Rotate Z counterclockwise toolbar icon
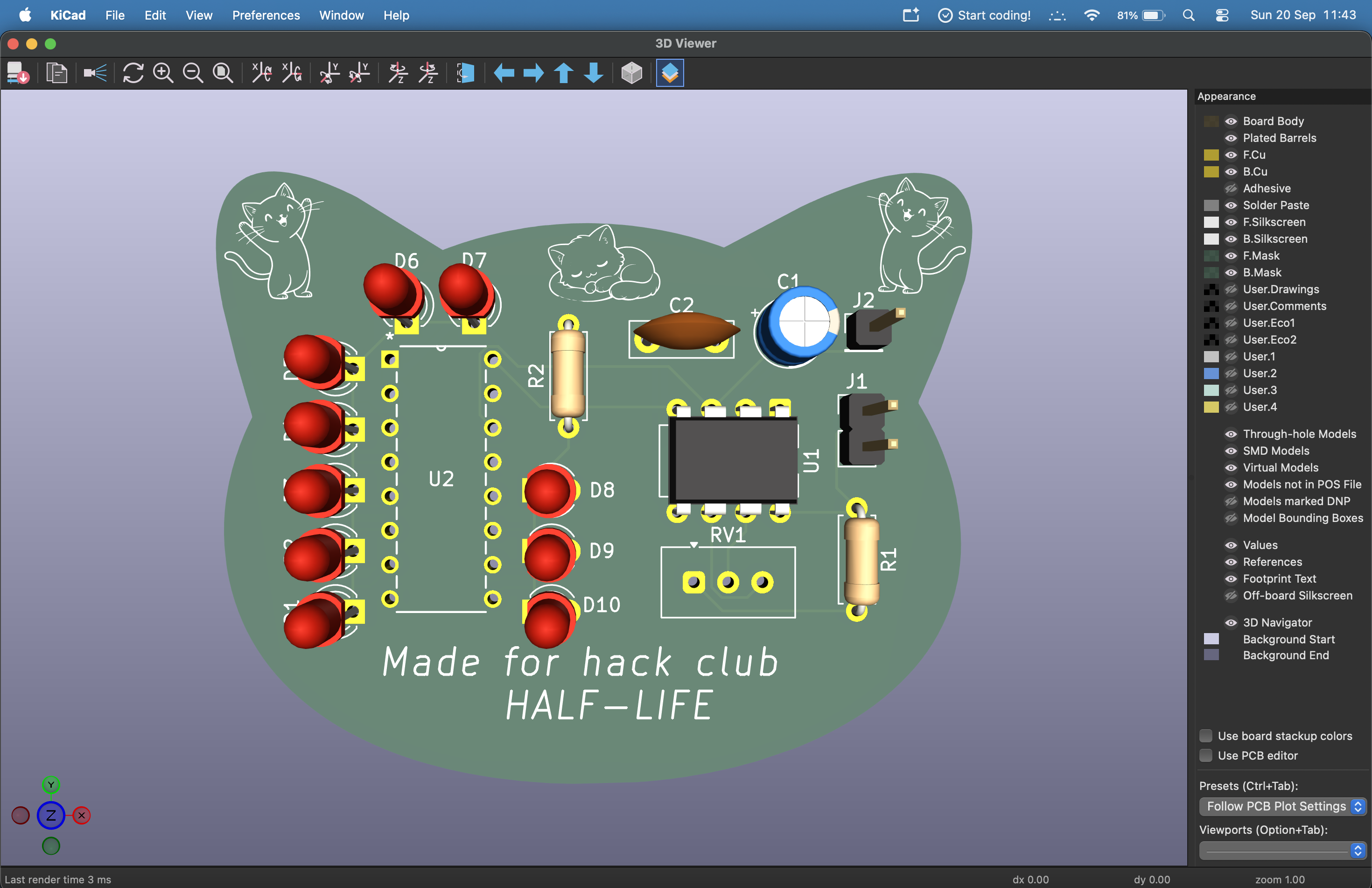The width and height of the screenshot is (1372, 888). (427, 73)
